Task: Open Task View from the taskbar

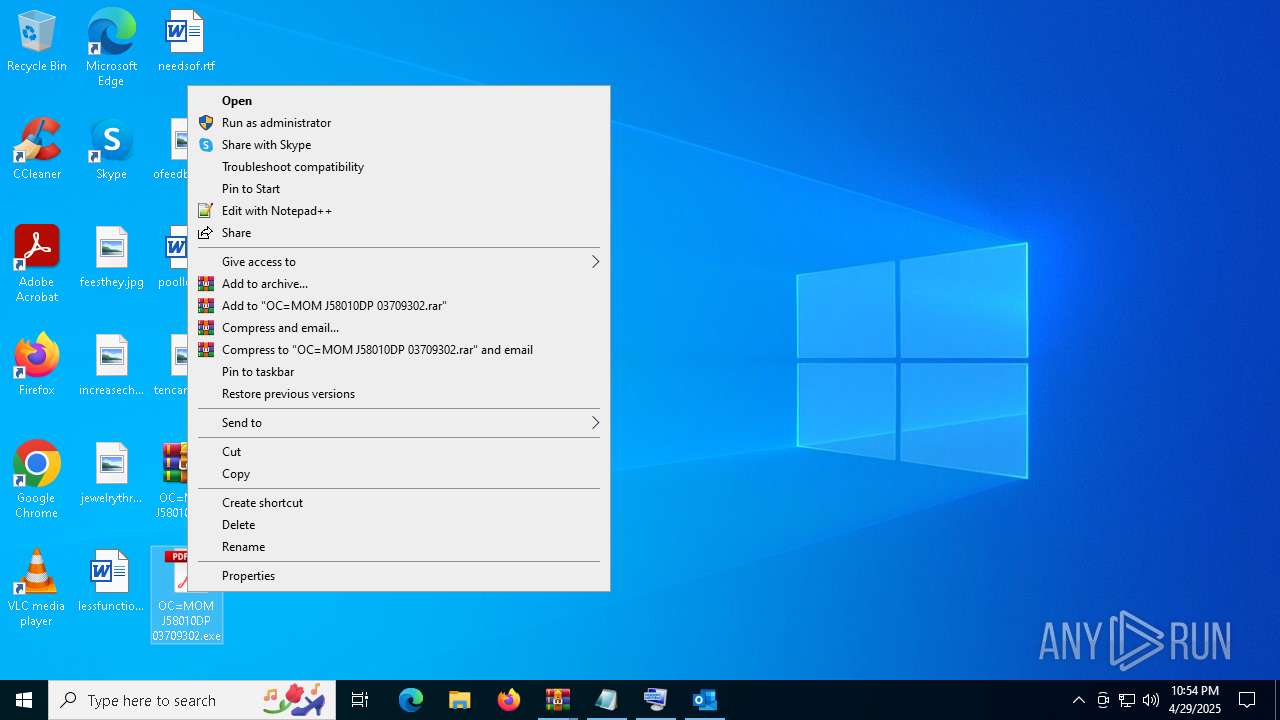Action: 360,700
